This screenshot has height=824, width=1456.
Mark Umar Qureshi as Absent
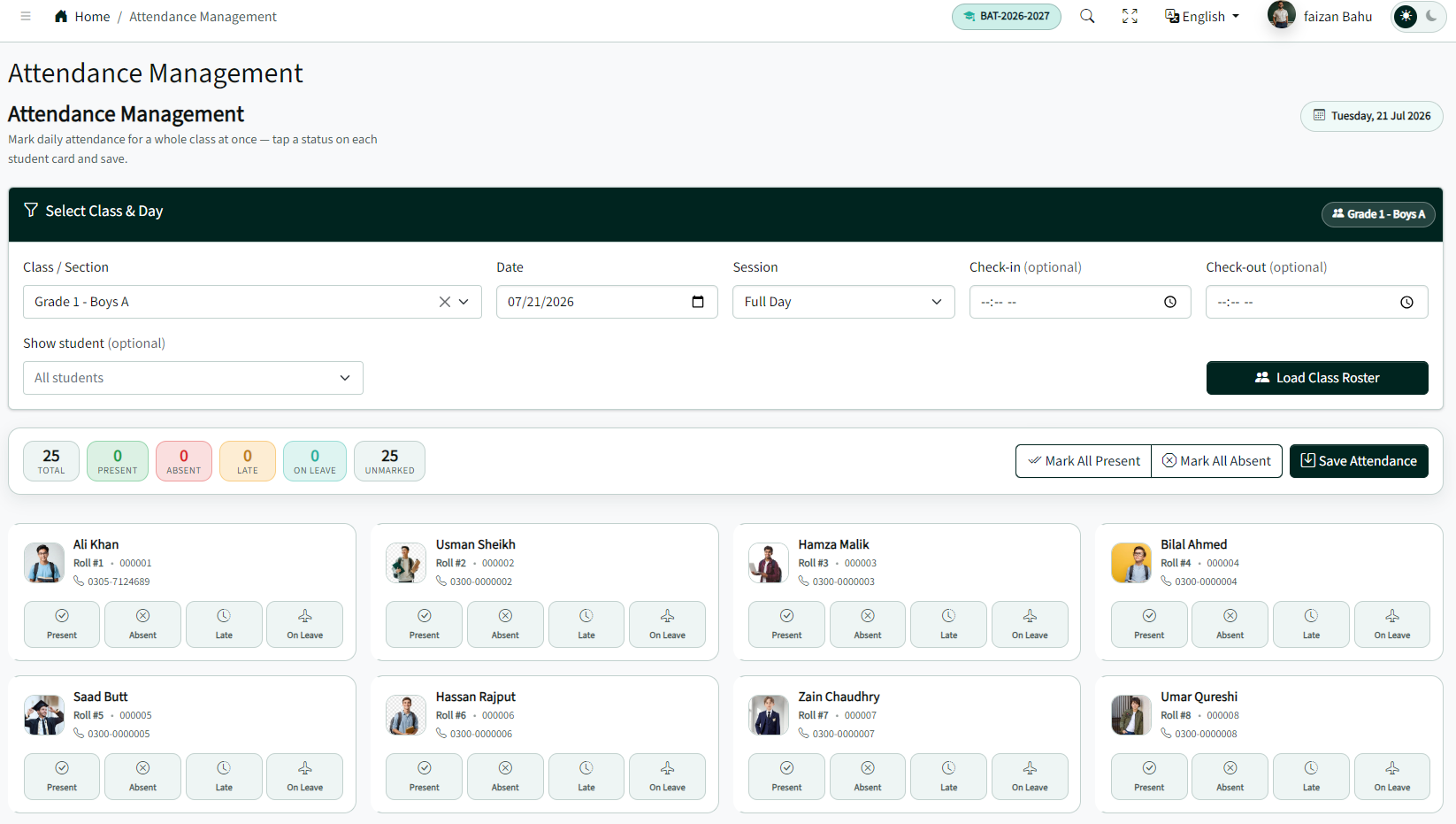pos(1230,776)
